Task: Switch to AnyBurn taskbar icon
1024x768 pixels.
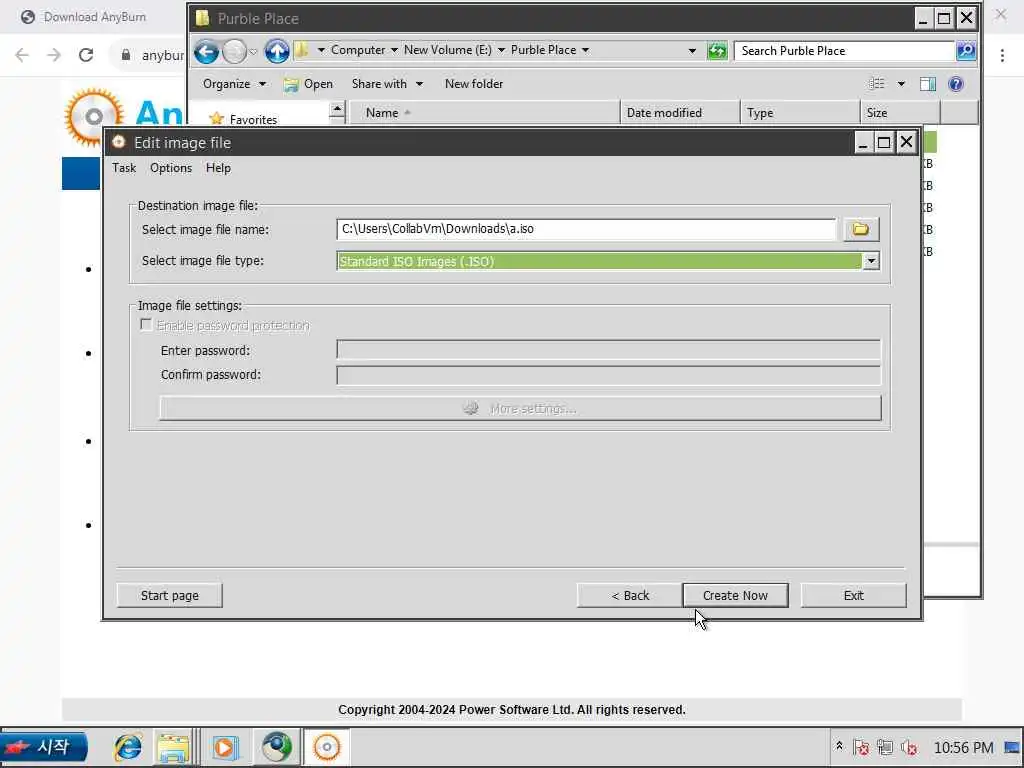Action: coord(327,747)
